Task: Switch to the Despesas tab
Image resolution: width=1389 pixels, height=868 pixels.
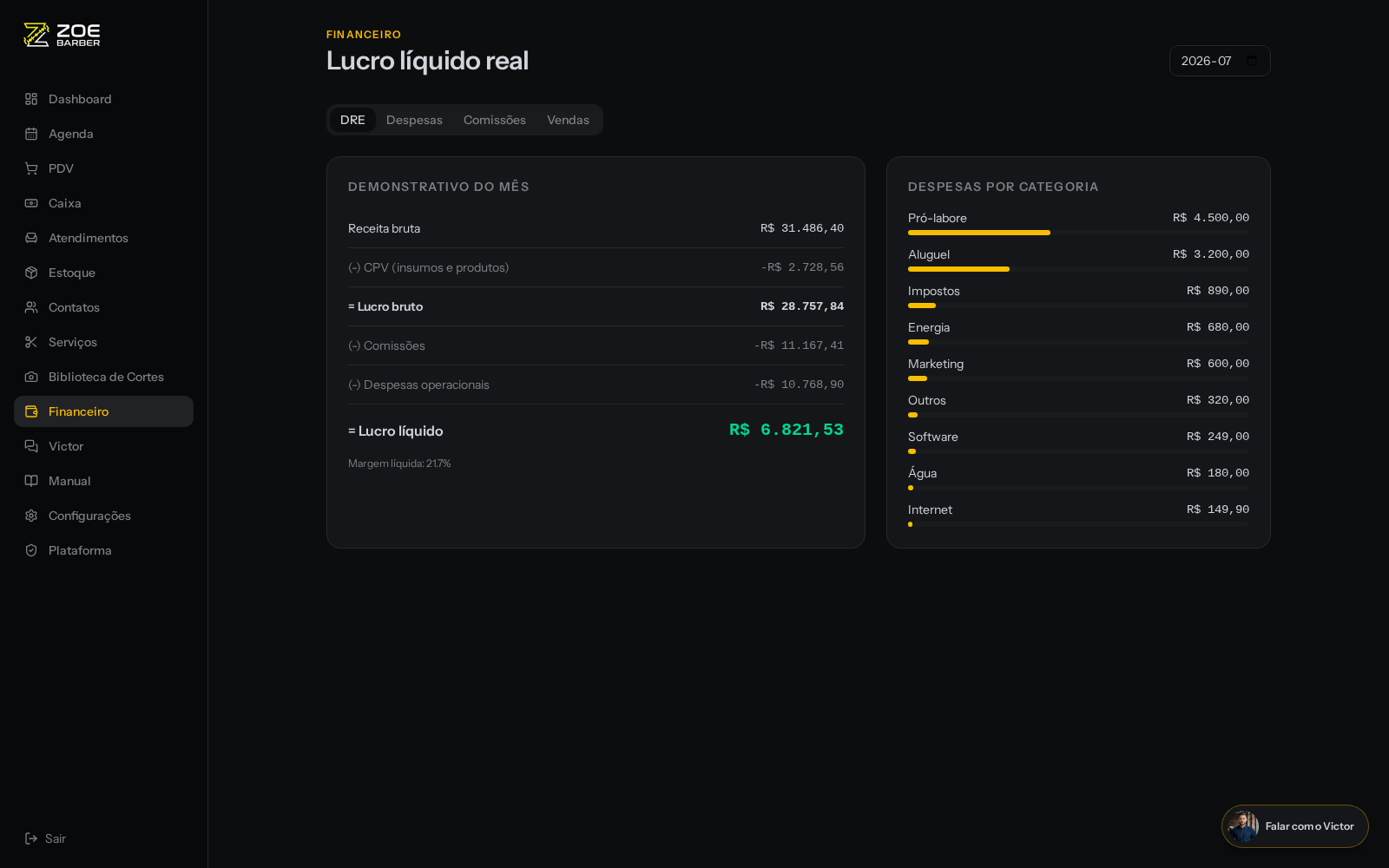Action: [414, 120]
